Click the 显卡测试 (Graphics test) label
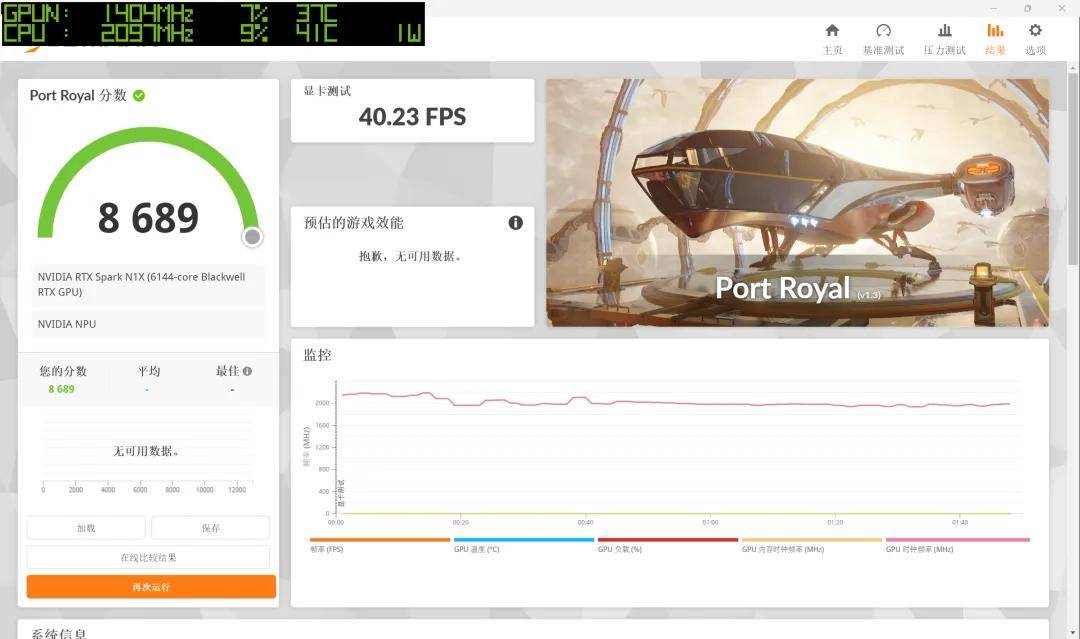Image resolution: width=1080 pixels, height=639 pixels. tap(327, 91)
